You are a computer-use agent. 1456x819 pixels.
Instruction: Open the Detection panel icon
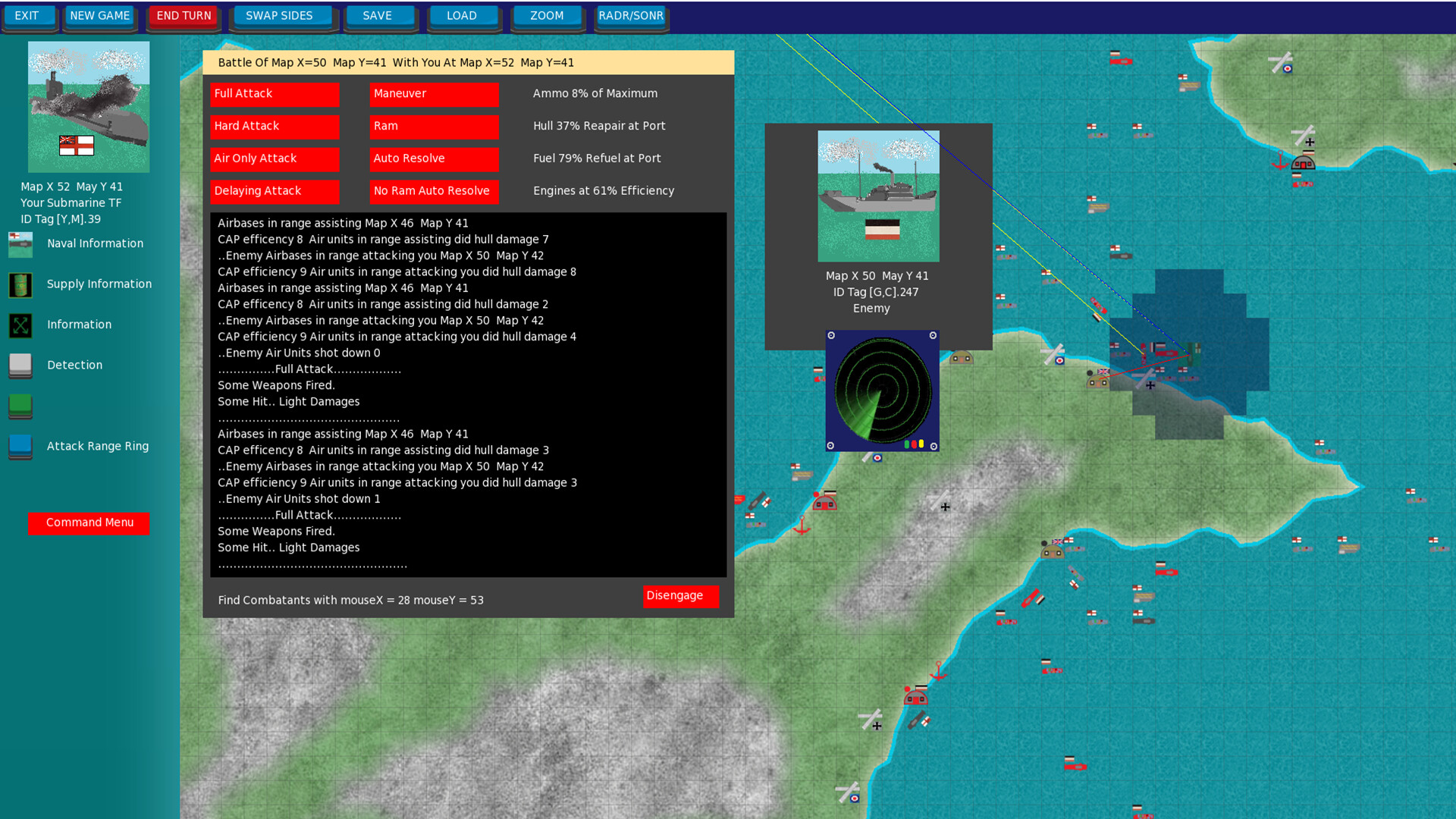point(20,366)
